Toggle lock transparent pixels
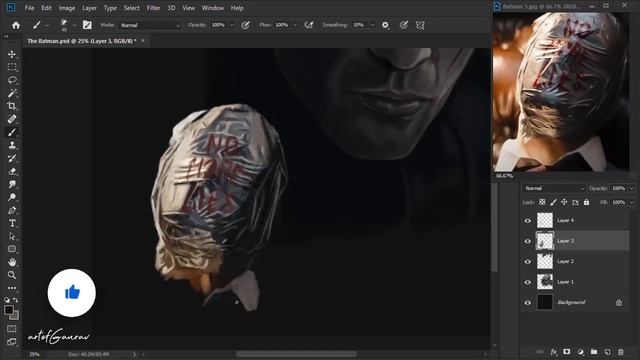This screenshot has width=640, height=360. point(542,202)
